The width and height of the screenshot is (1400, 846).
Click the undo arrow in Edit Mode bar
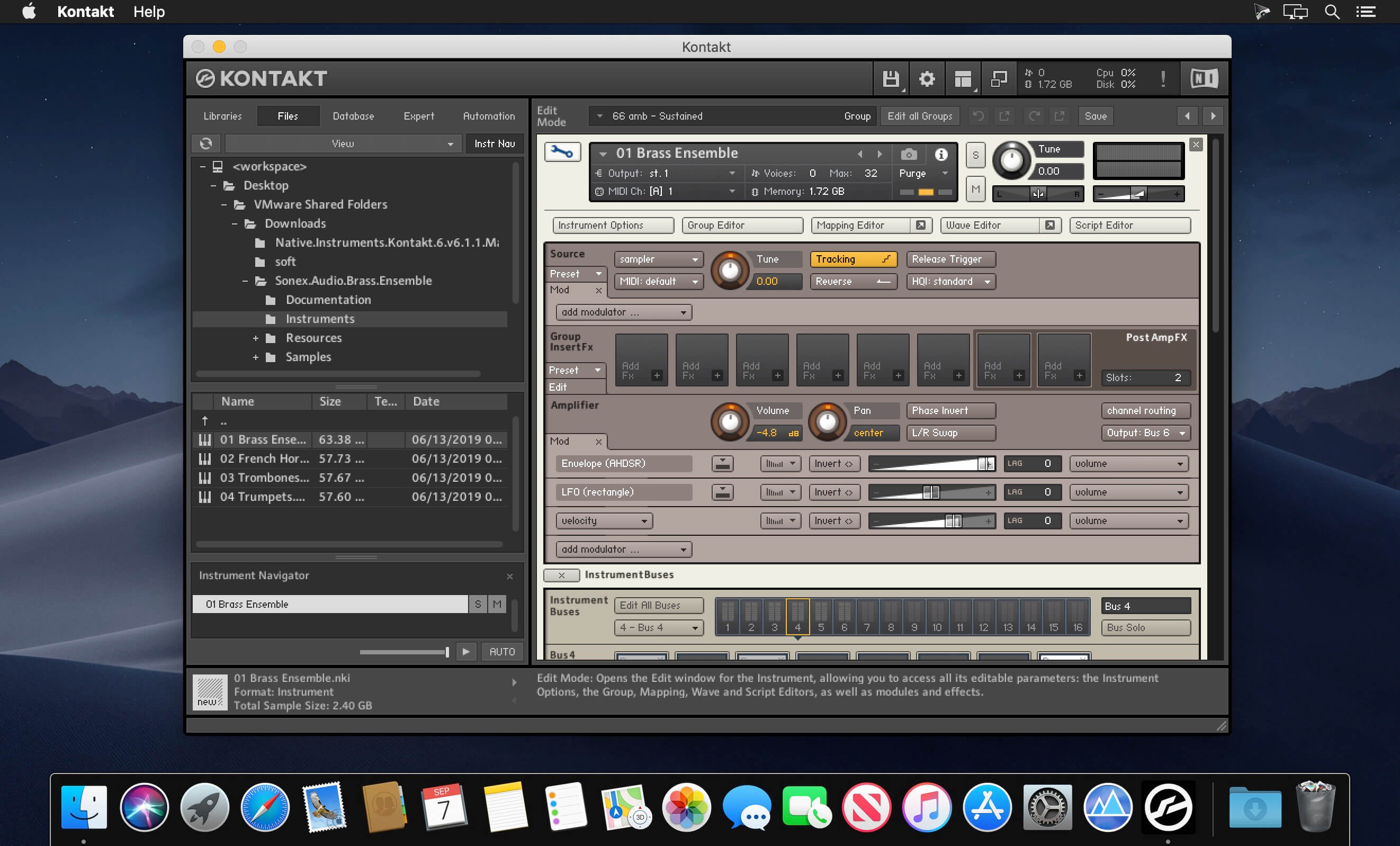pyautogui.click(x=978, y=116)
